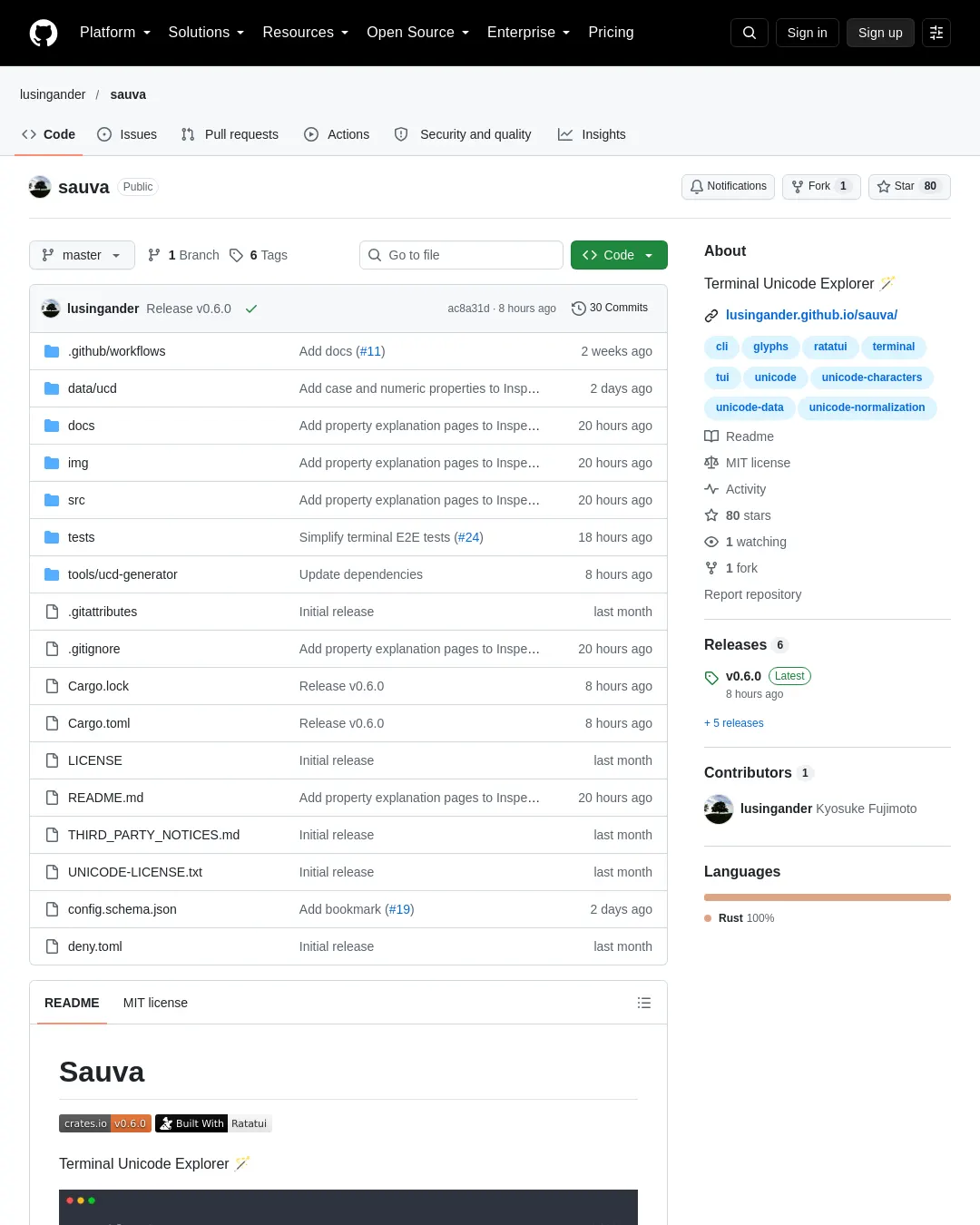Click the eye icon next to 1 watching
Viewport: 980px width, 1225px height.
coord(711,542)
